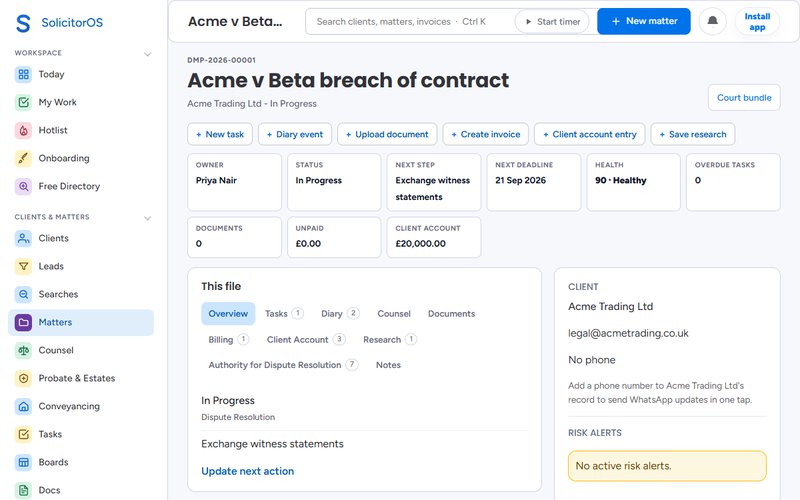This screenshot has height=500, width=800.
Task: Click the Searches magnifier icon
Action: 23,294
